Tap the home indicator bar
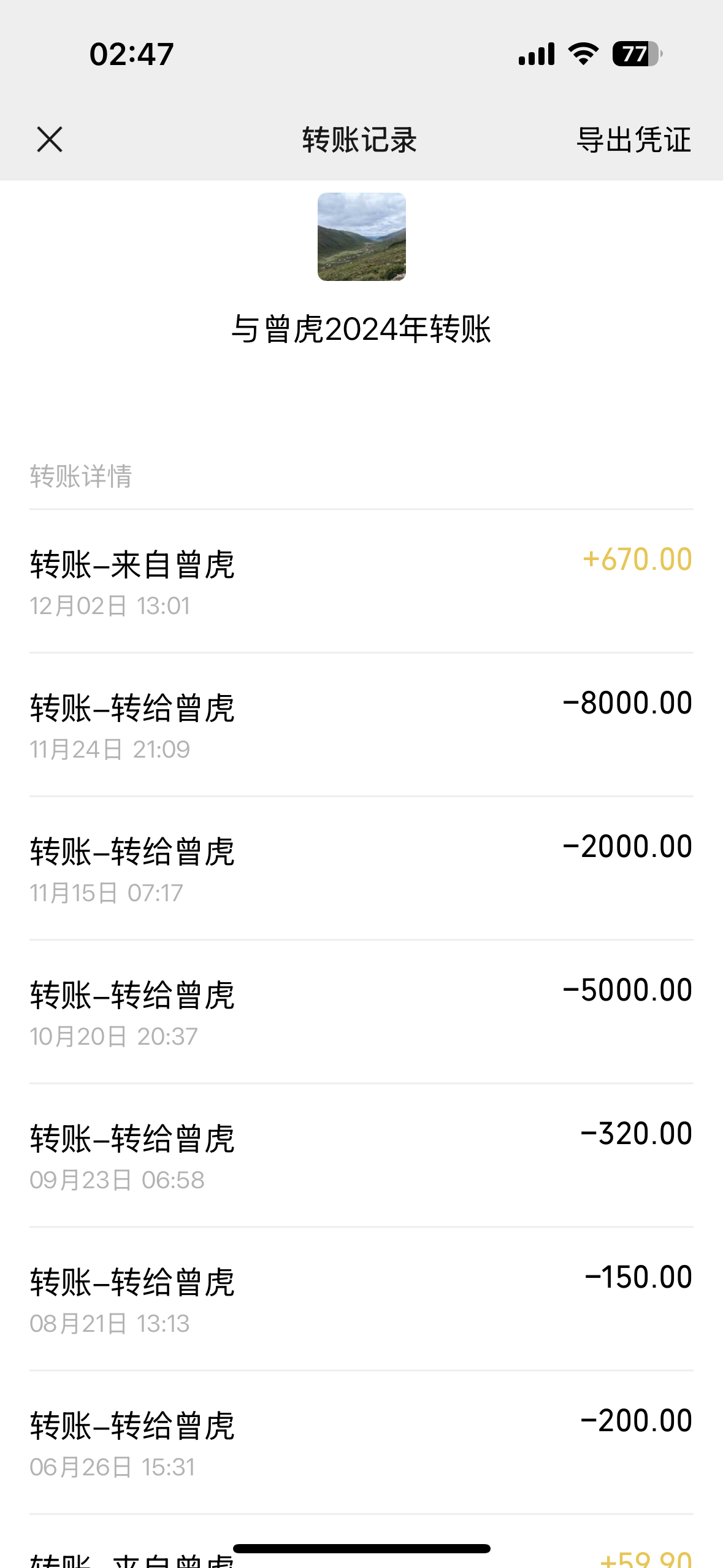 [361, 1548]
